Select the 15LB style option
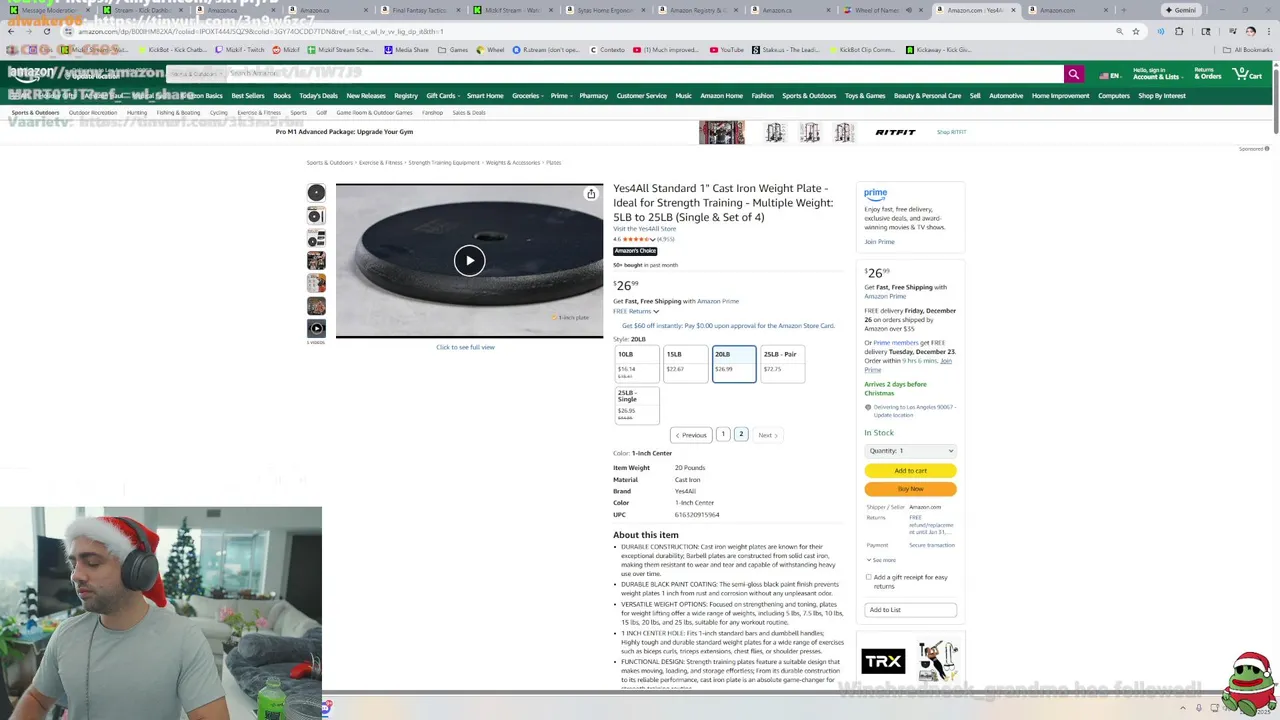The width and height of the screenshot is (1280, 720). [686, 364]
